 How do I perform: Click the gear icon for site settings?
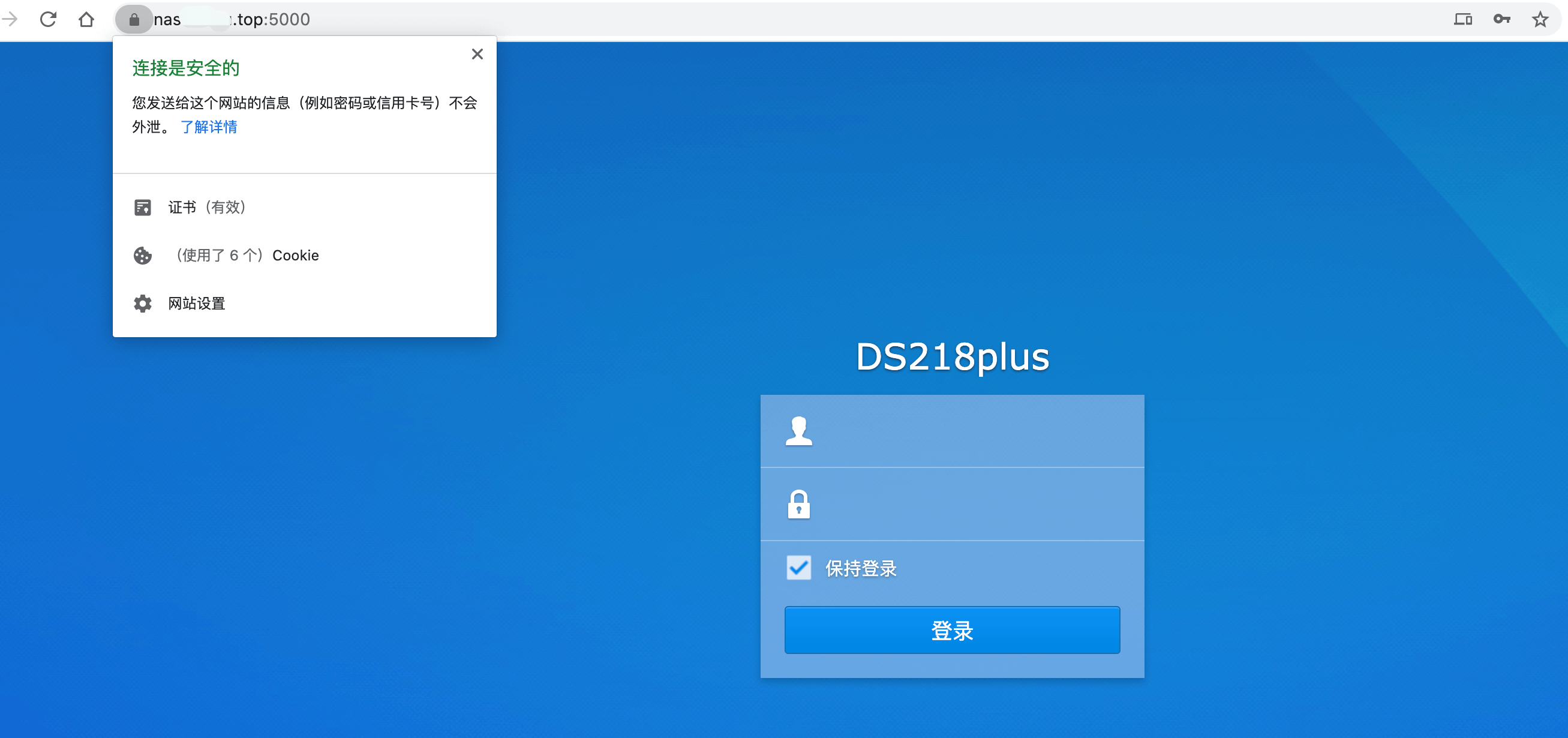click(x=142, y=304)
